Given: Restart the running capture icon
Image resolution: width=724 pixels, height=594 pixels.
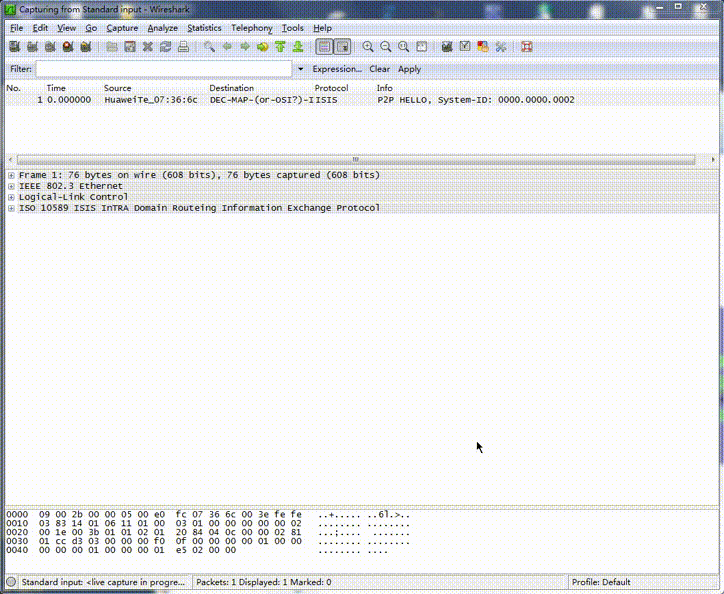Looking at the screenshot, I should point(86,47).
